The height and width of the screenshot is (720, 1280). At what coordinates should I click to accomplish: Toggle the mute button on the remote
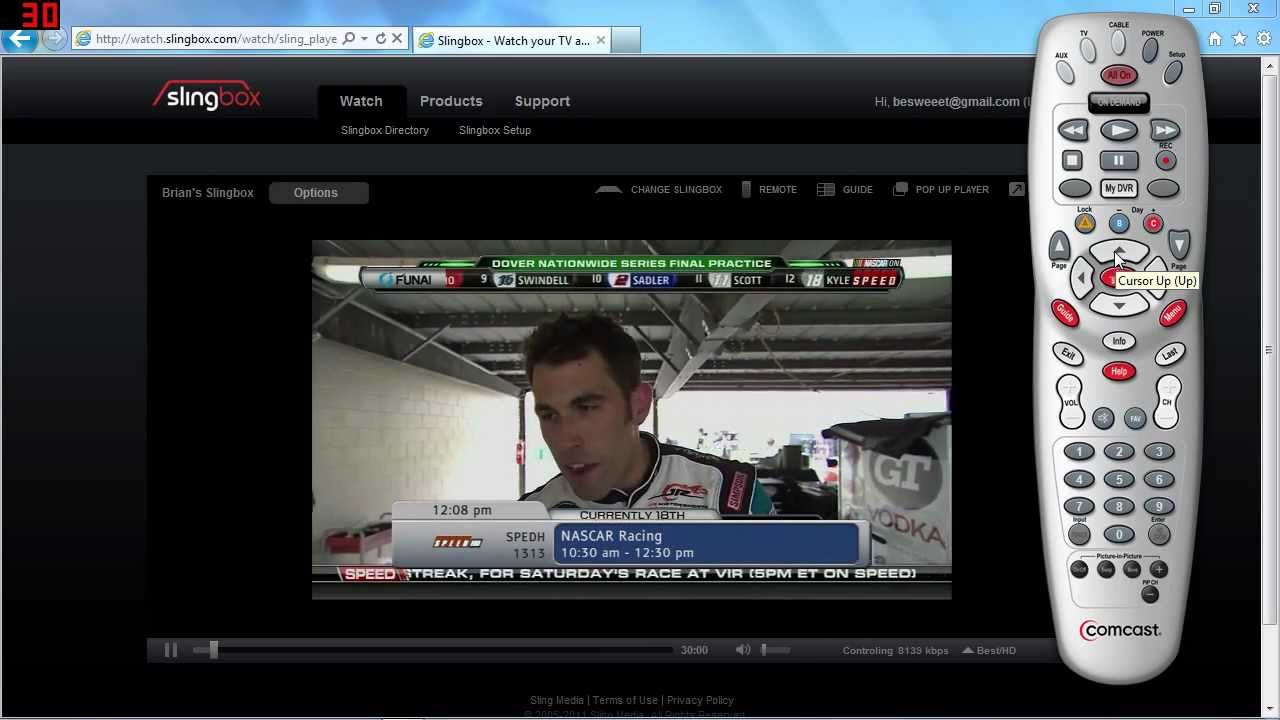1103,418
